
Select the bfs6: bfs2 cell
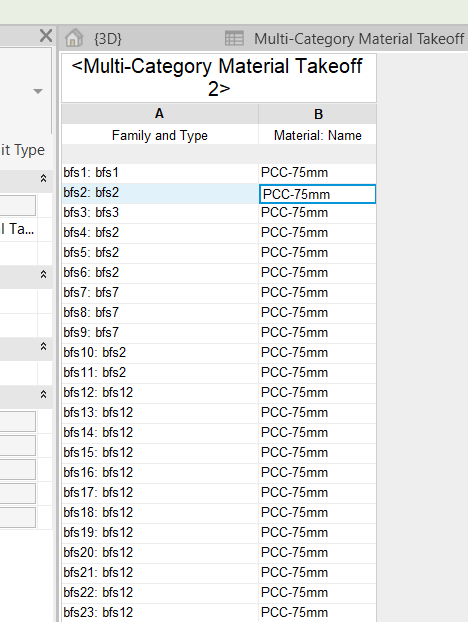(x=160, y=273)
